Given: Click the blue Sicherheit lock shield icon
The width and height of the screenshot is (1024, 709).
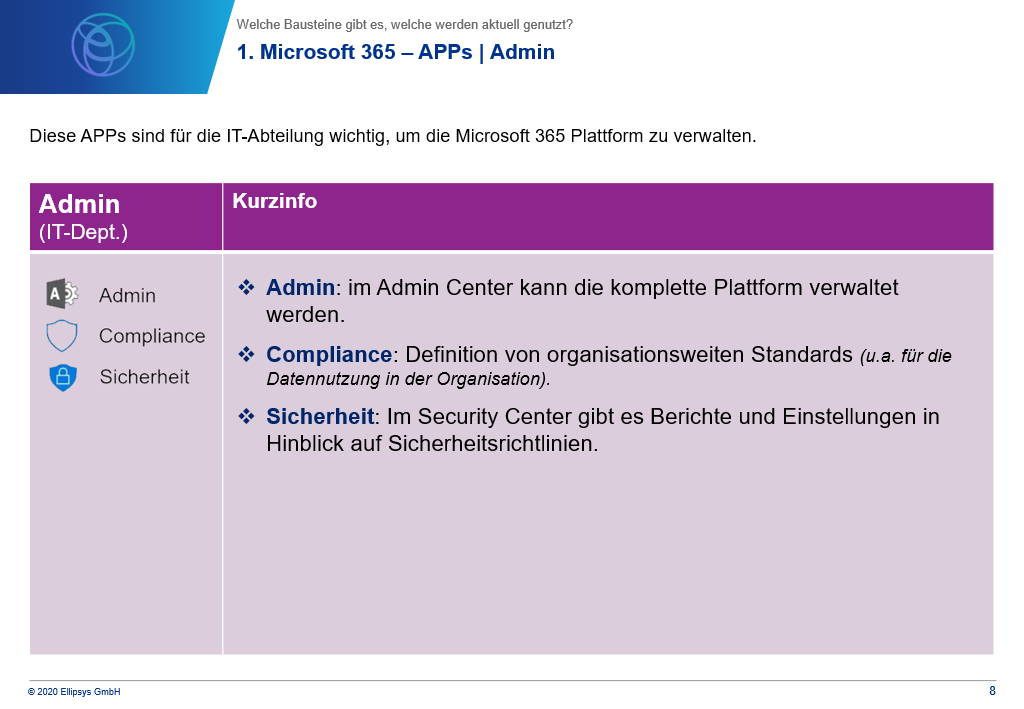Looking at the screenshot, I should pos(63,377).
